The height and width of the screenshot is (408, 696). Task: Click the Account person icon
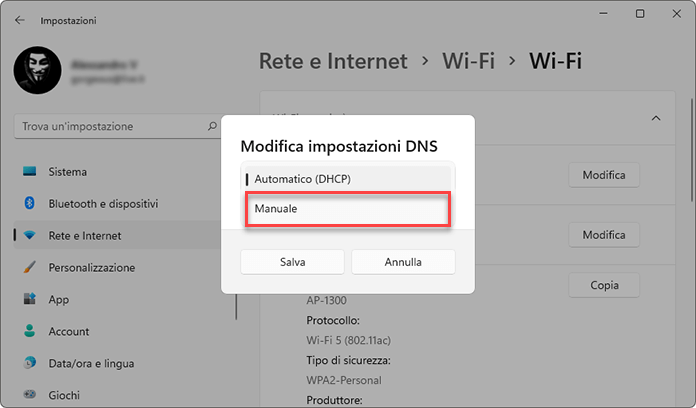click(x=30, y=331)
